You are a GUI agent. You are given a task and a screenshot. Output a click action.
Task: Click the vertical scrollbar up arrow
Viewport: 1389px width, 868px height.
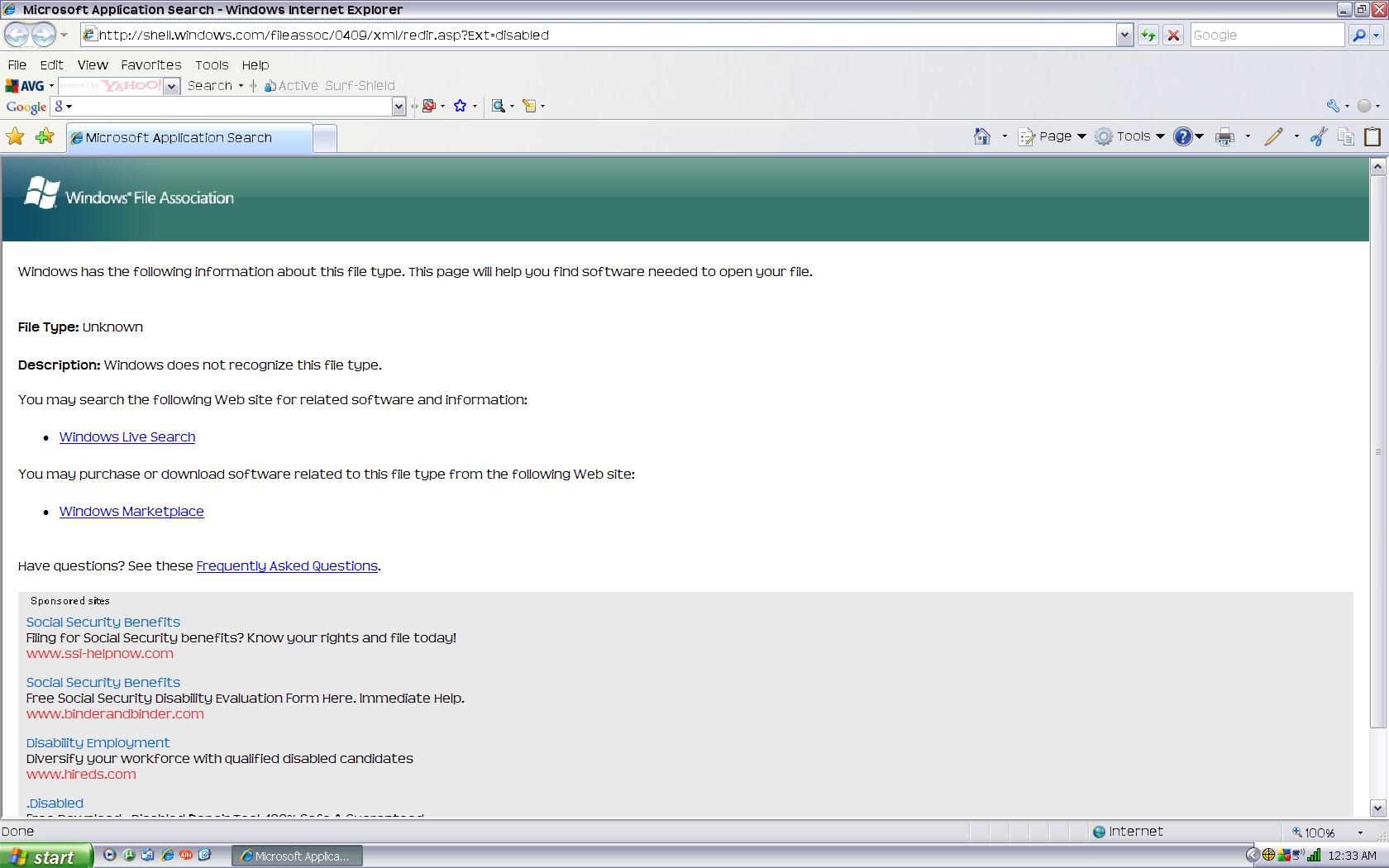click(1377, 166)
